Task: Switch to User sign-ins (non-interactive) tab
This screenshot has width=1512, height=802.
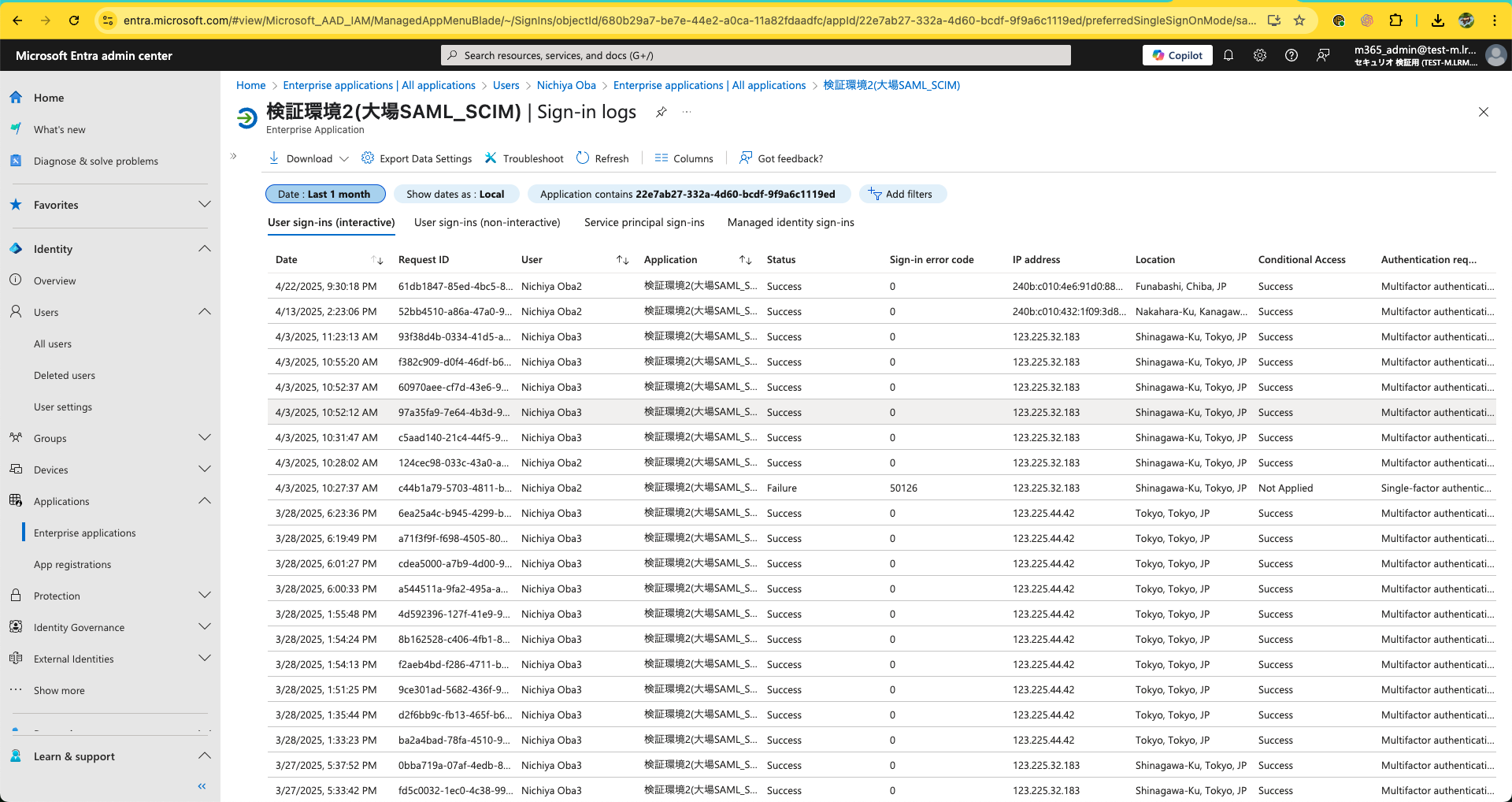Action: click(487, 223)
